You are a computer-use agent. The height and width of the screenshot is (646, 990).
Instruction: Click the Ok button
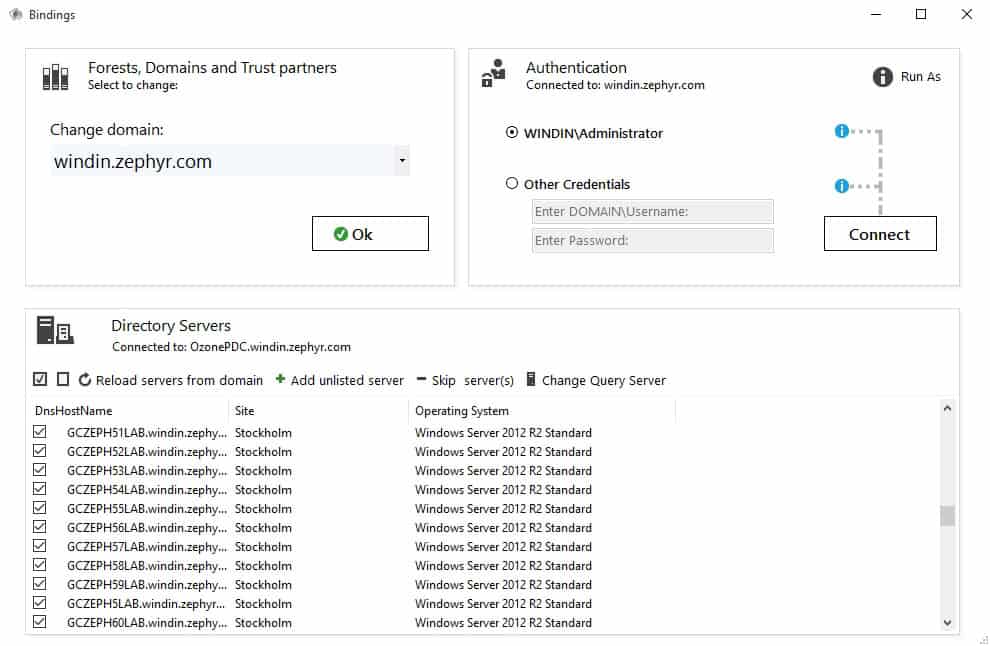(x=370, y=234)
